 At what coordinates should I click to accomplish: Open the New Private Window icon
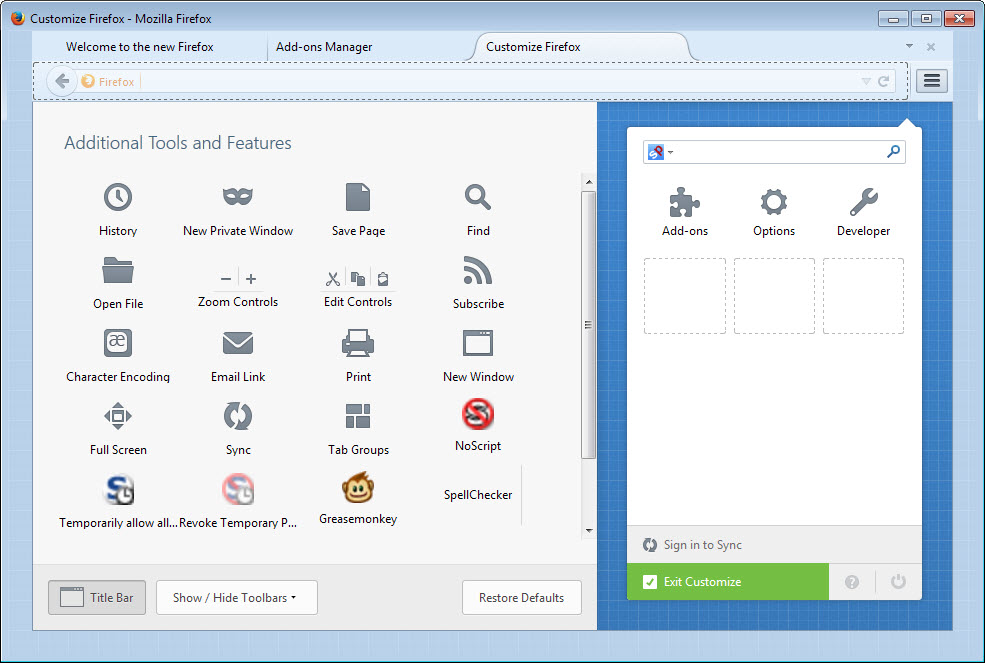[x=237, y=197]
